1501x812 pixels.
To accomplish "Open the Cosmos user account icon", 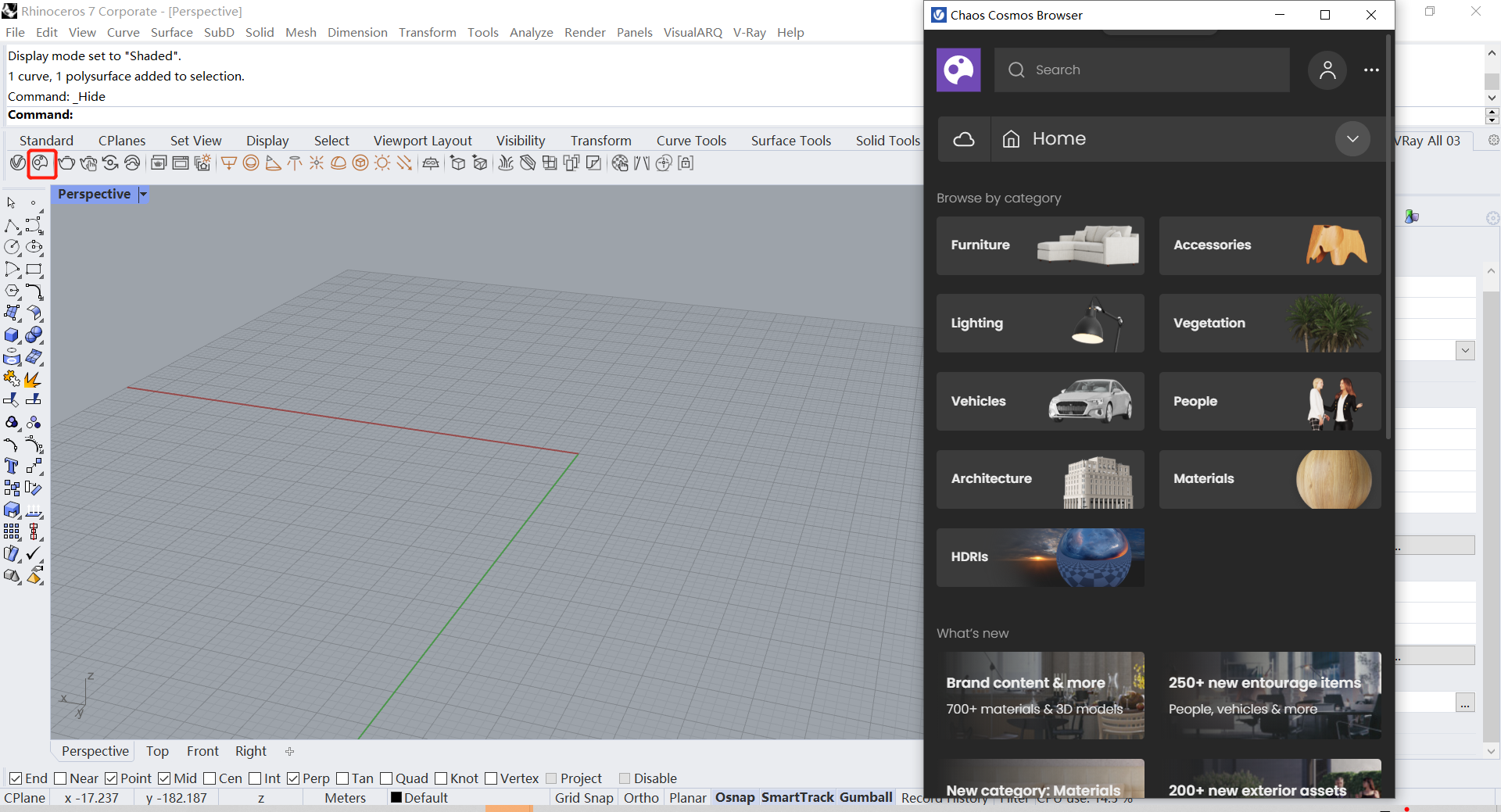I will pos(1327,70).
